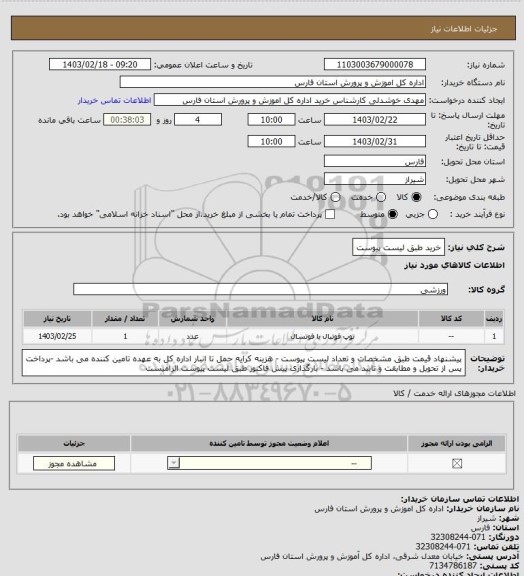Image resolution: width=524 pixels, height=576 pixels.
Task: Click the remaining days field showing 4
Action: pyautogui.click(x=198, y=119)
